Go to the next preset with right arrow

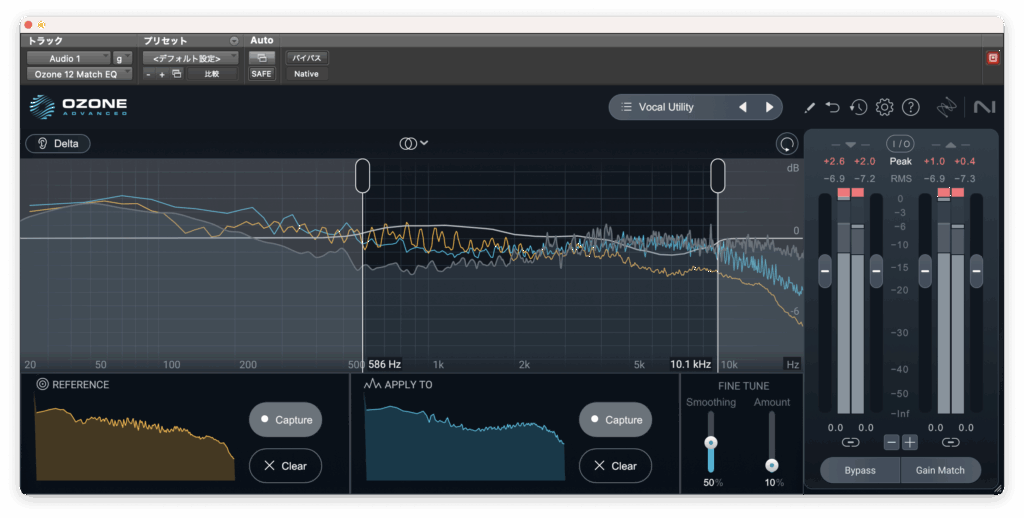[769, 107]
